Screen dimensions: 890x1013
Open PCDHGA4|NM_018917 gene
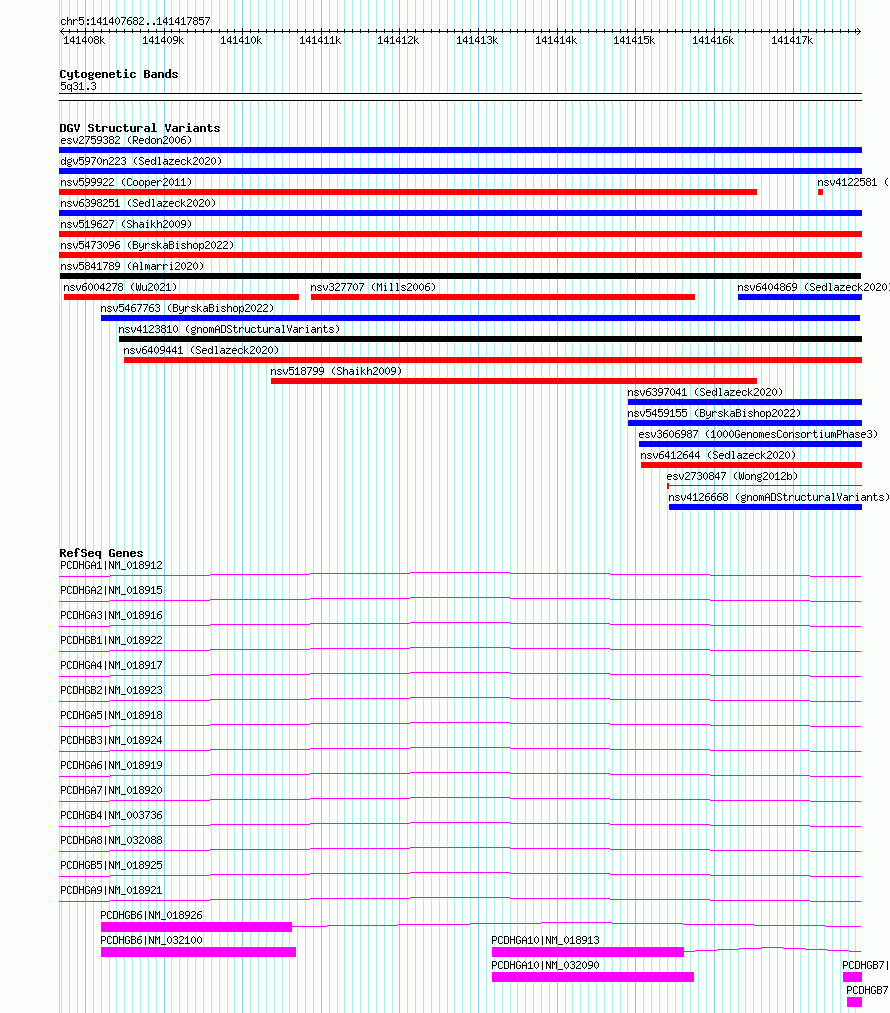tap(111, 665)
